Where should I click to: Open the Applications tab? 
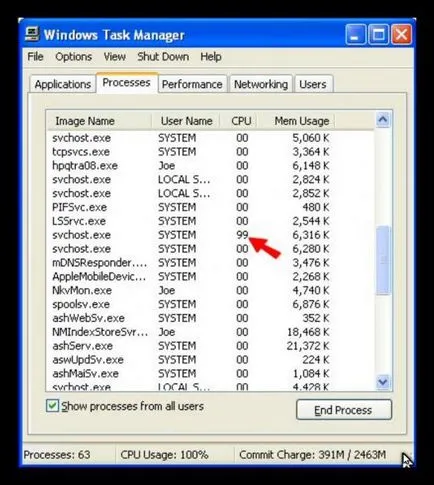pyautogui.click(x=63, y=84)
